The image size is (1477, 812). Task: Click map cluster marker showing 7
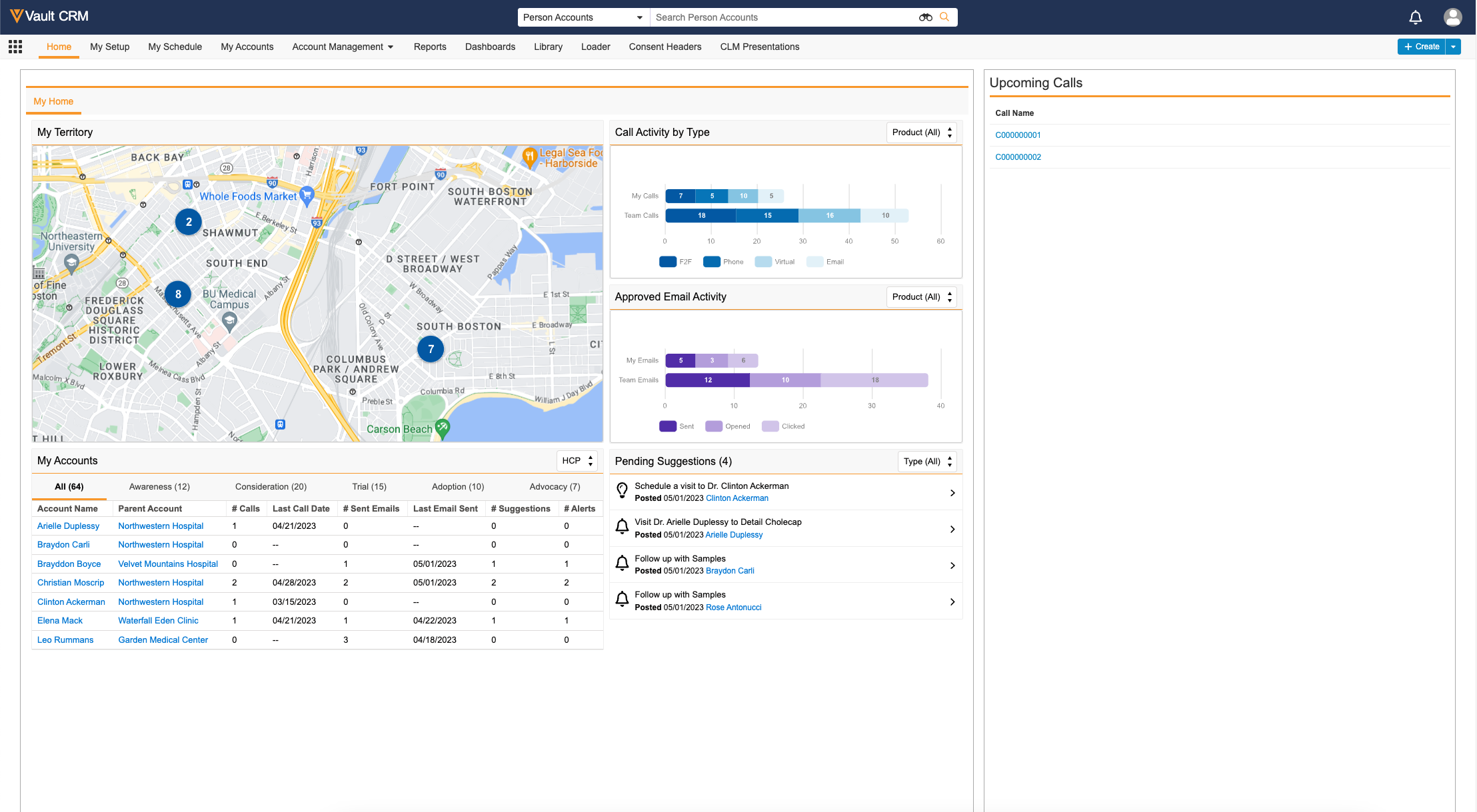(431, 349)
